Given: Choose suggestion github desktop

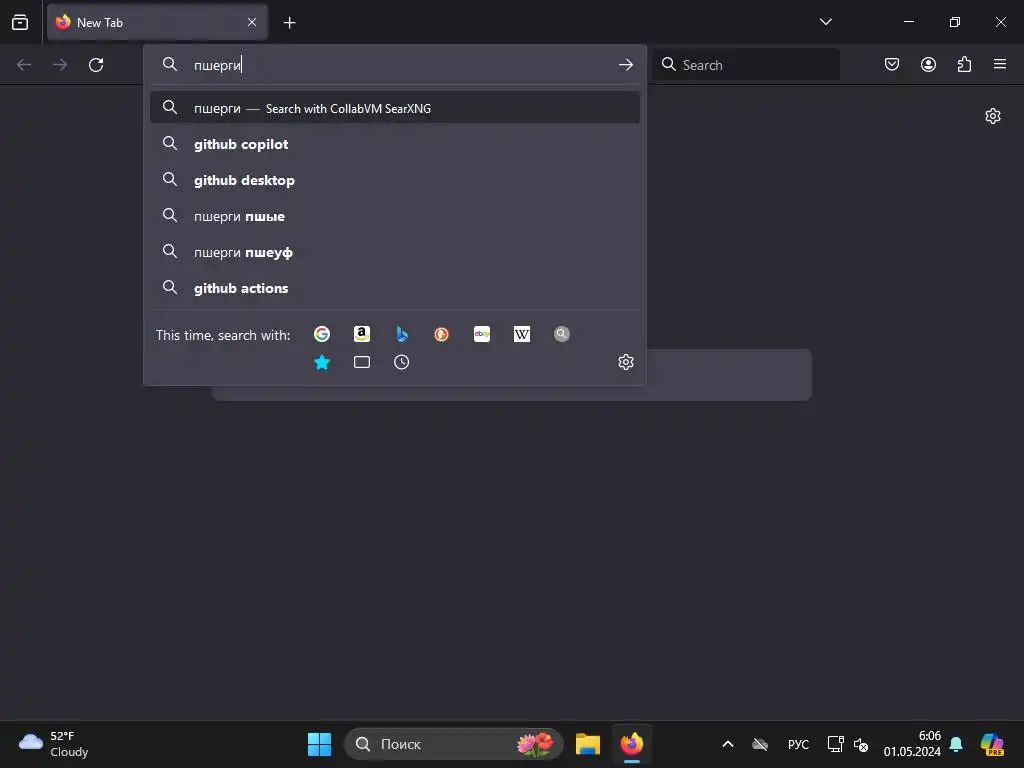Looking at the screenshot, I should (394, 180).
